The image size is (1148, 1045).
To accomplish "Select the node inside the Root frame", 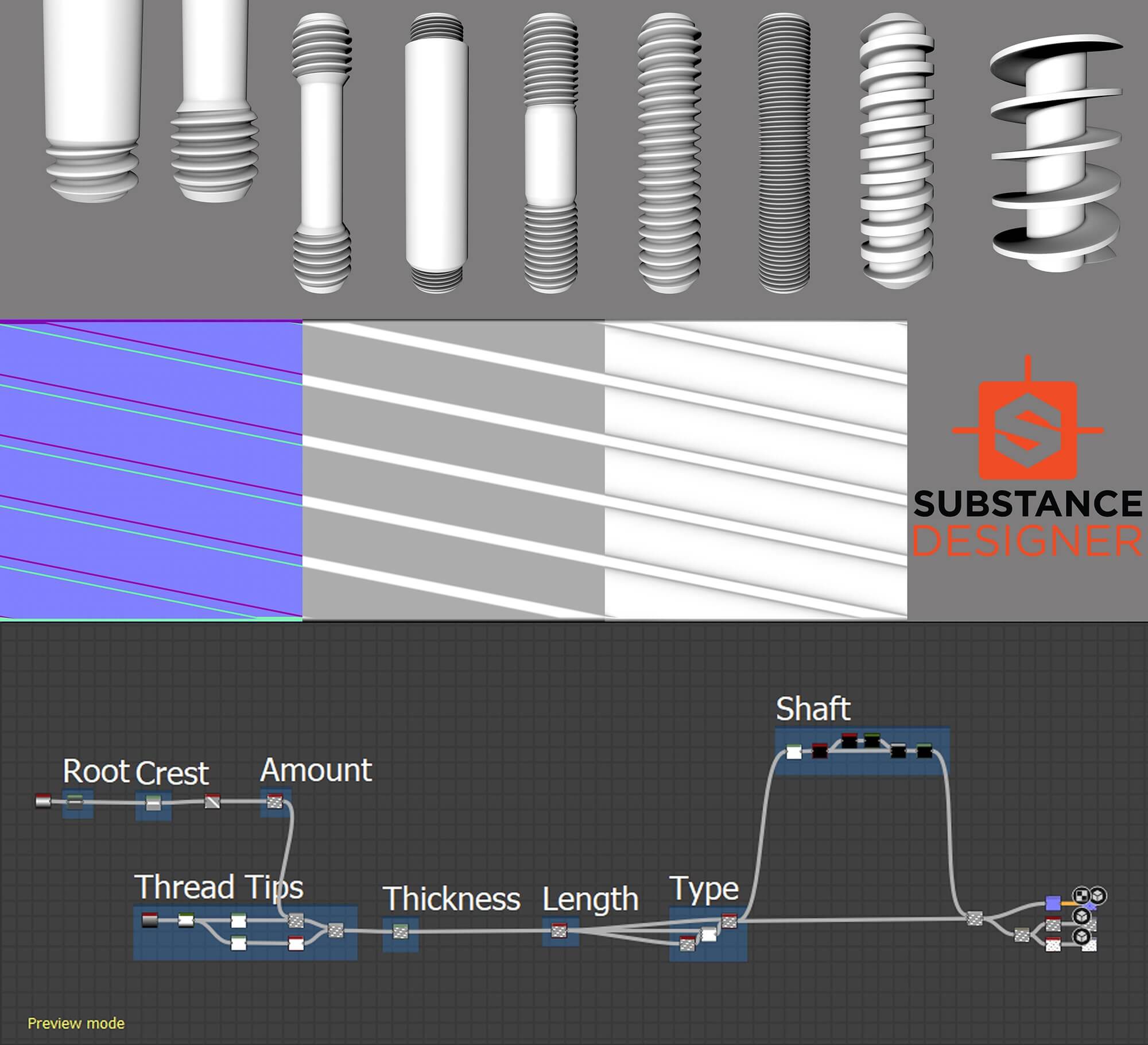I will coord(73,802).
